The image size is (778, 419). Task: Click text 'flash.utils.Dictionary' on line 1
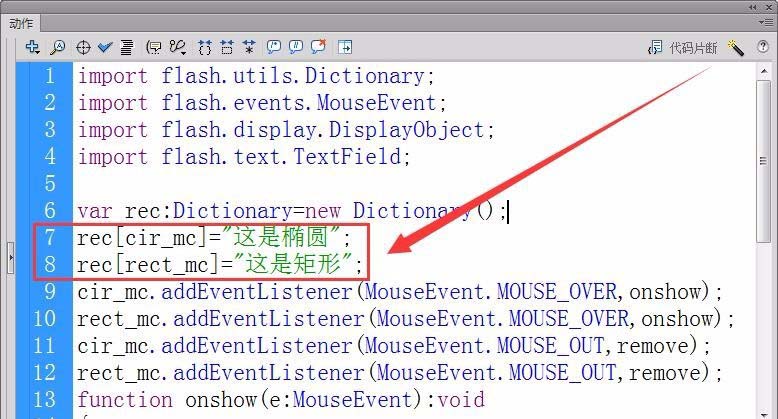293,76
